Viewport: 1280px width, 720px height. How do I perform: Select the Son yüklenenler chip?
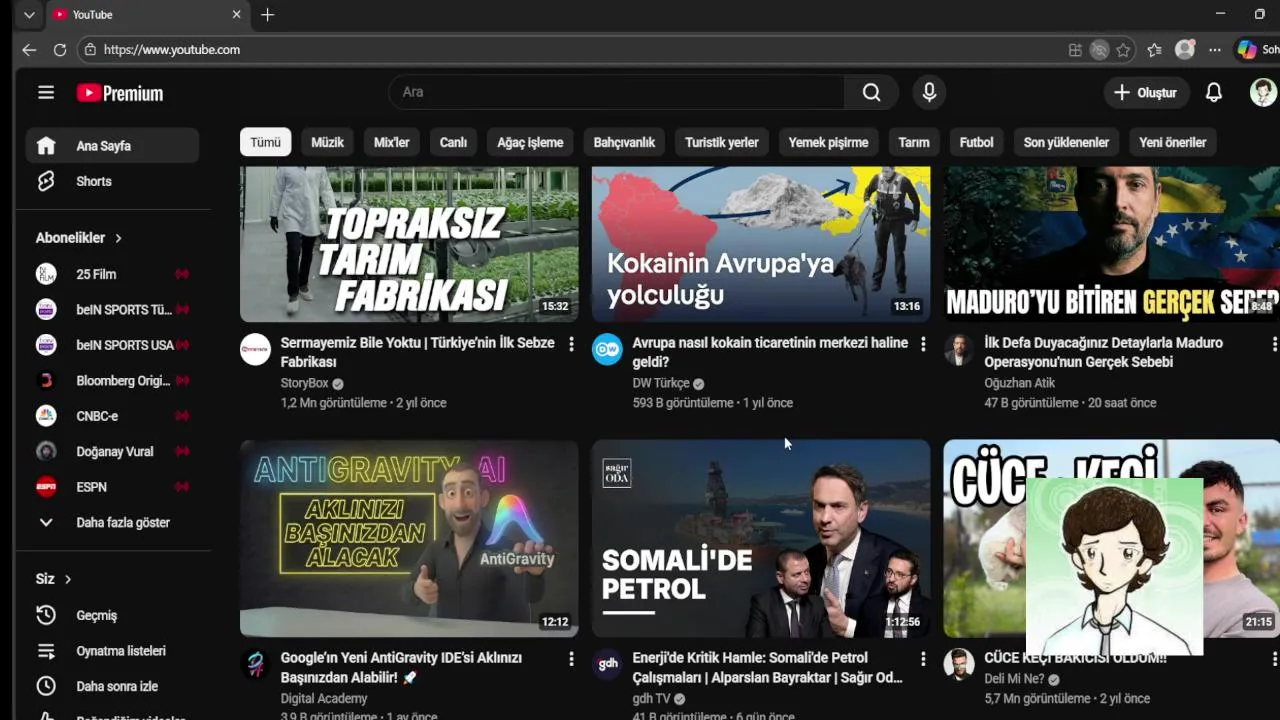[1066, 142]
